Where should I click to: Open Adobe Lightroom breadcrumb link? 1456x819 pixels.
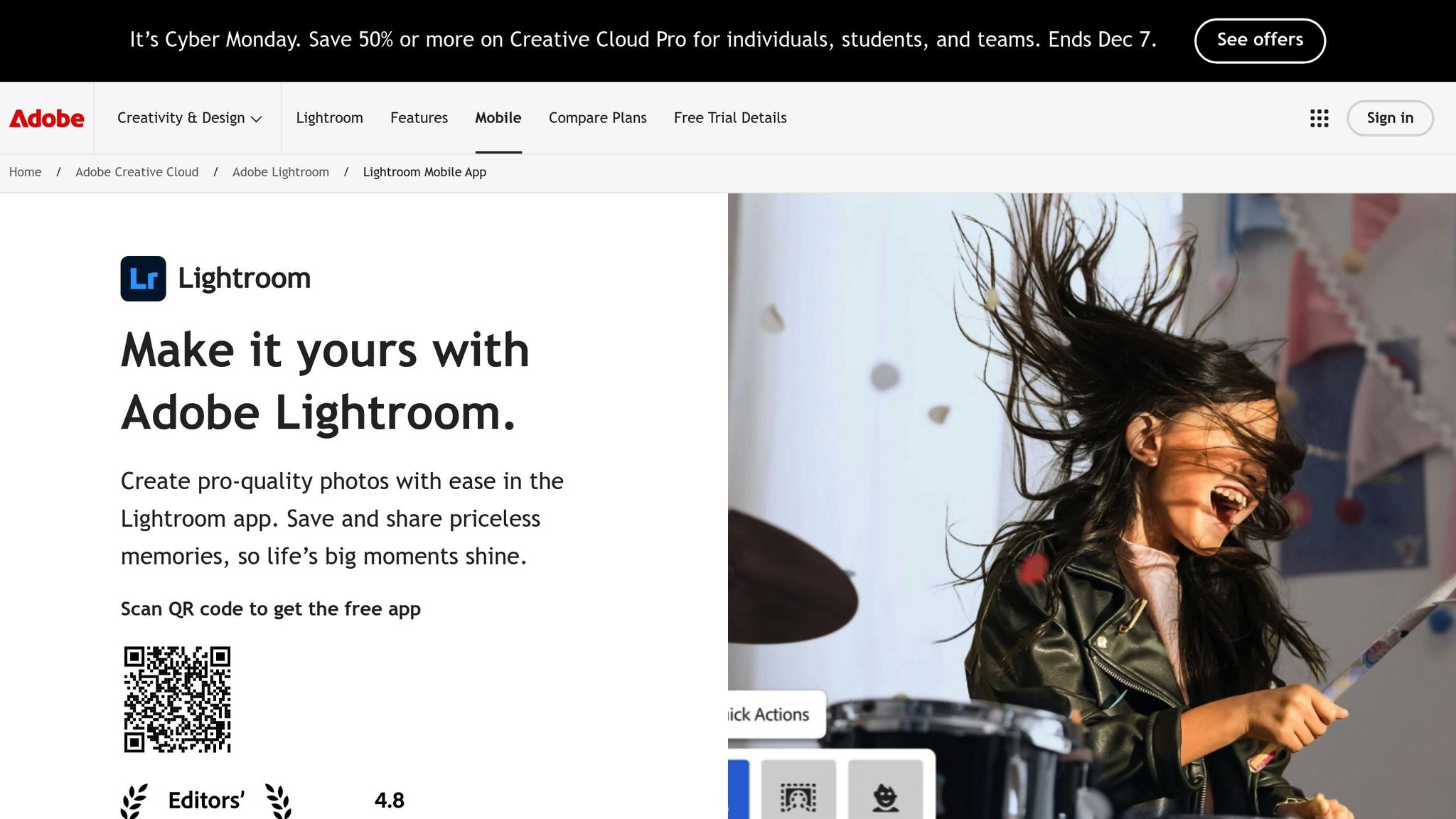tap(281, 172)
